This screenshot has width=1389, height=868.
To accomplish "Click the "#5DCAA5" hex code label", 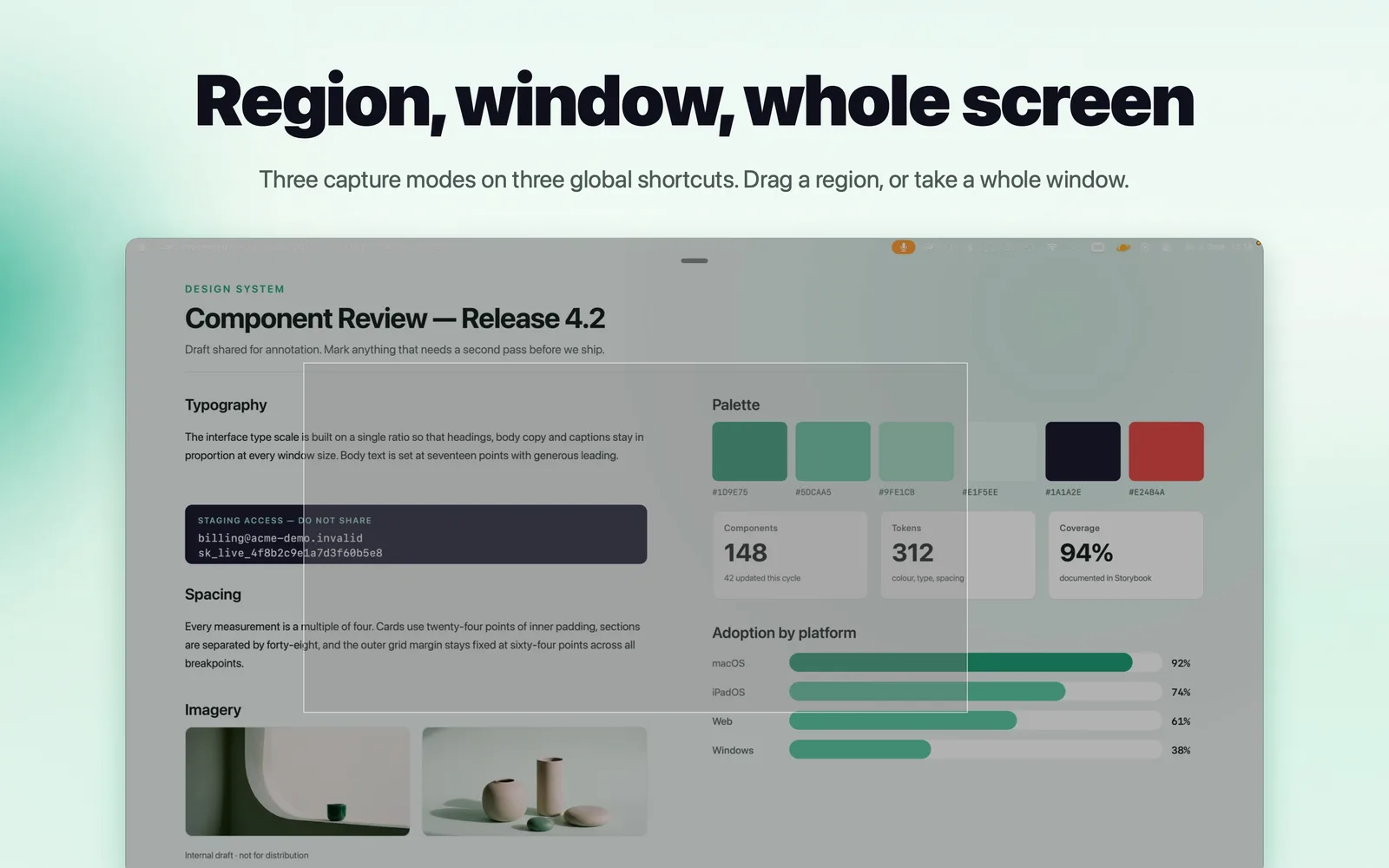I will click(x=813, y=492).
